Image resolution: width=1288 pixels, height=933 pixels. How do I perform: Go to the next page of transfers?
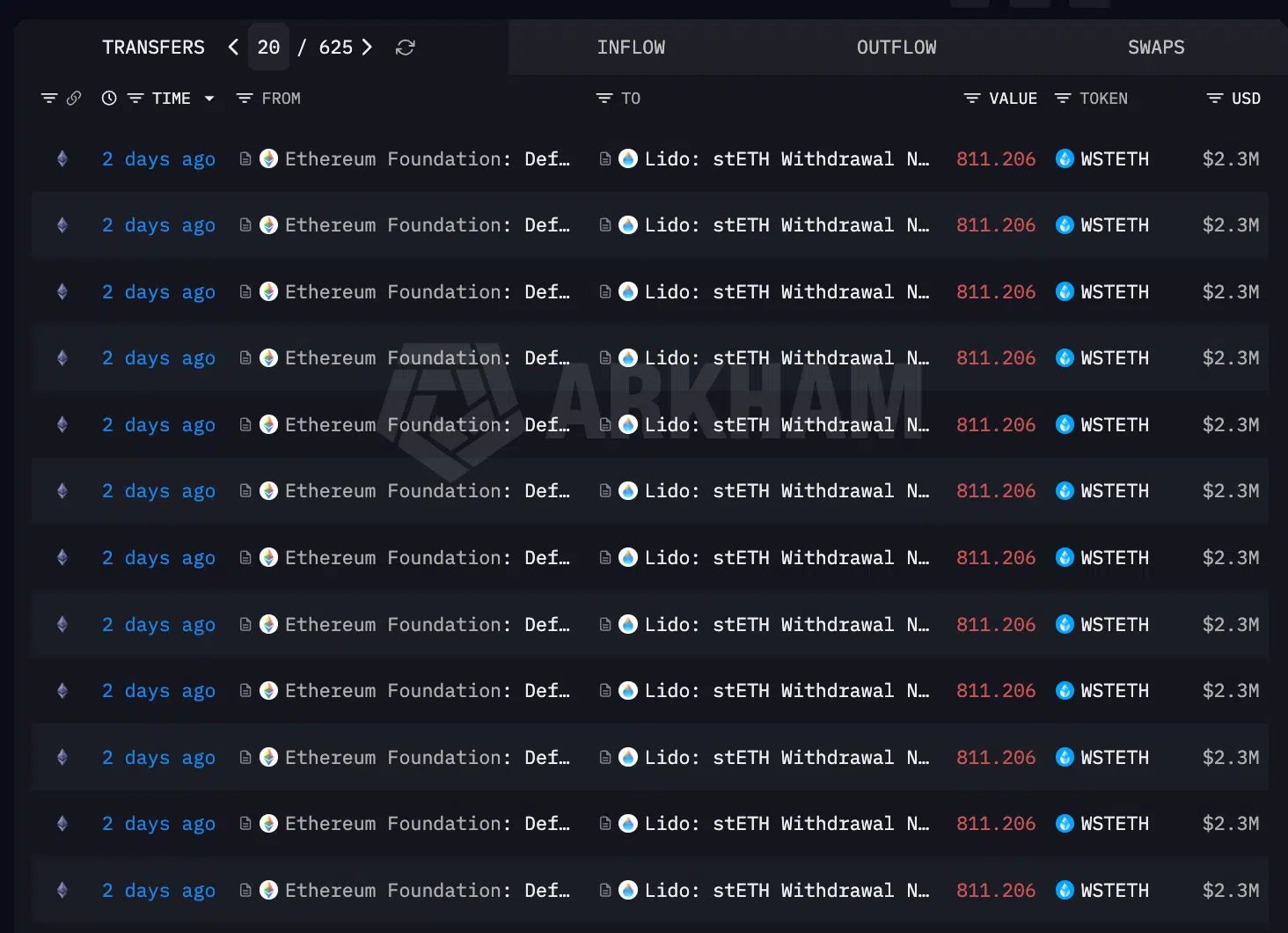[369, 47]
